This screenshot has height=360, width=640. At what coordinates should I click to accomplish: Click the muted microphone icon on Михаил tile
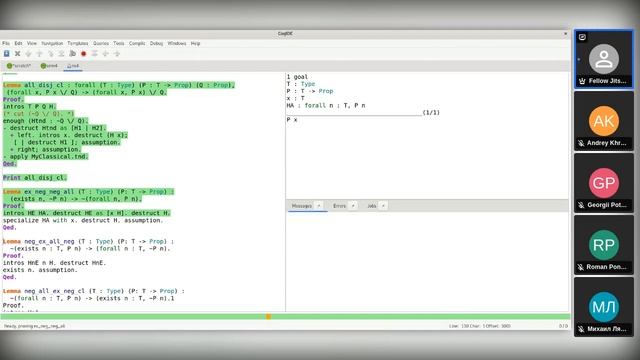pos(581,329)
